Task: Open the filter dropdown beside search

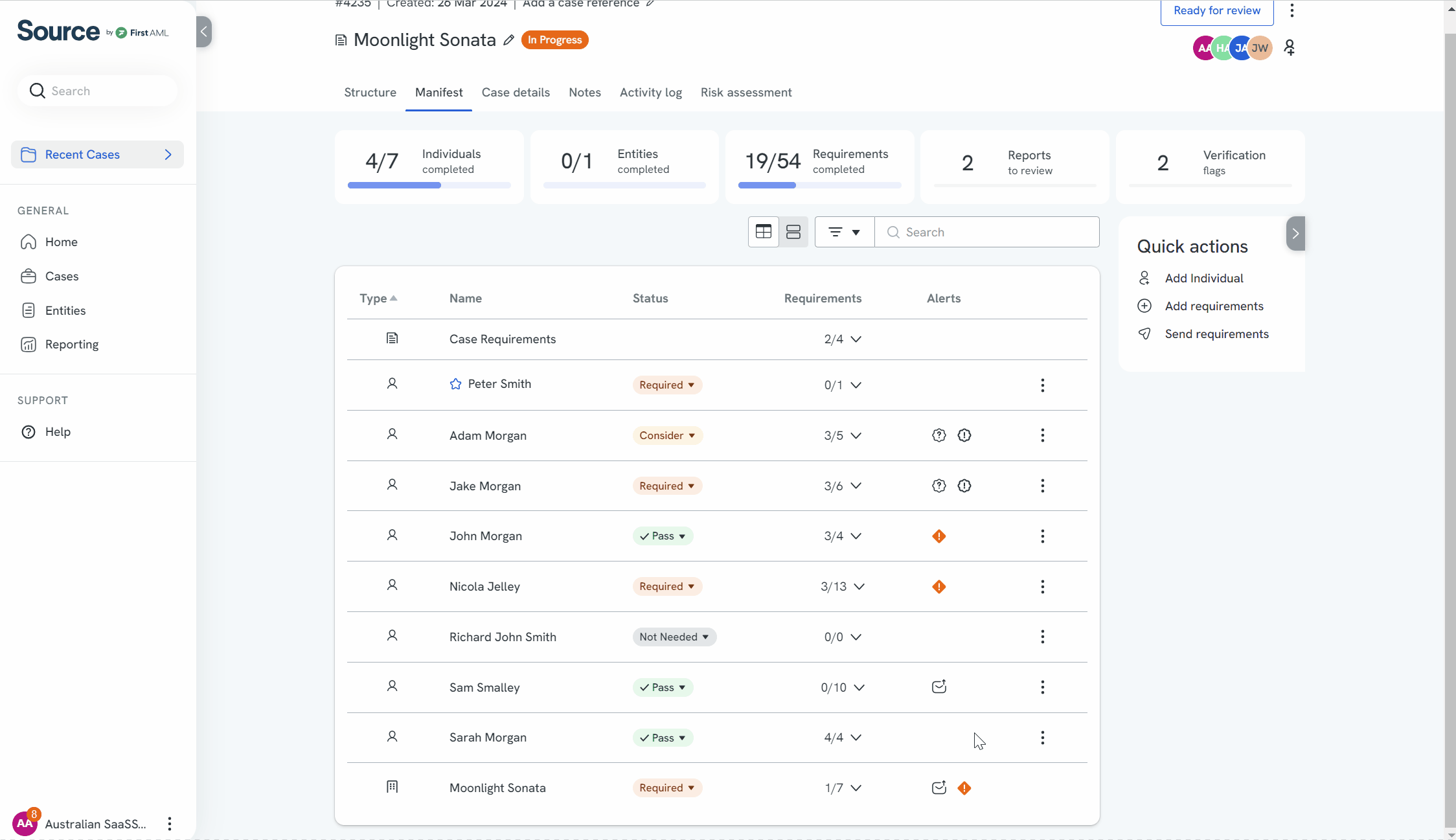Action: 845,232
